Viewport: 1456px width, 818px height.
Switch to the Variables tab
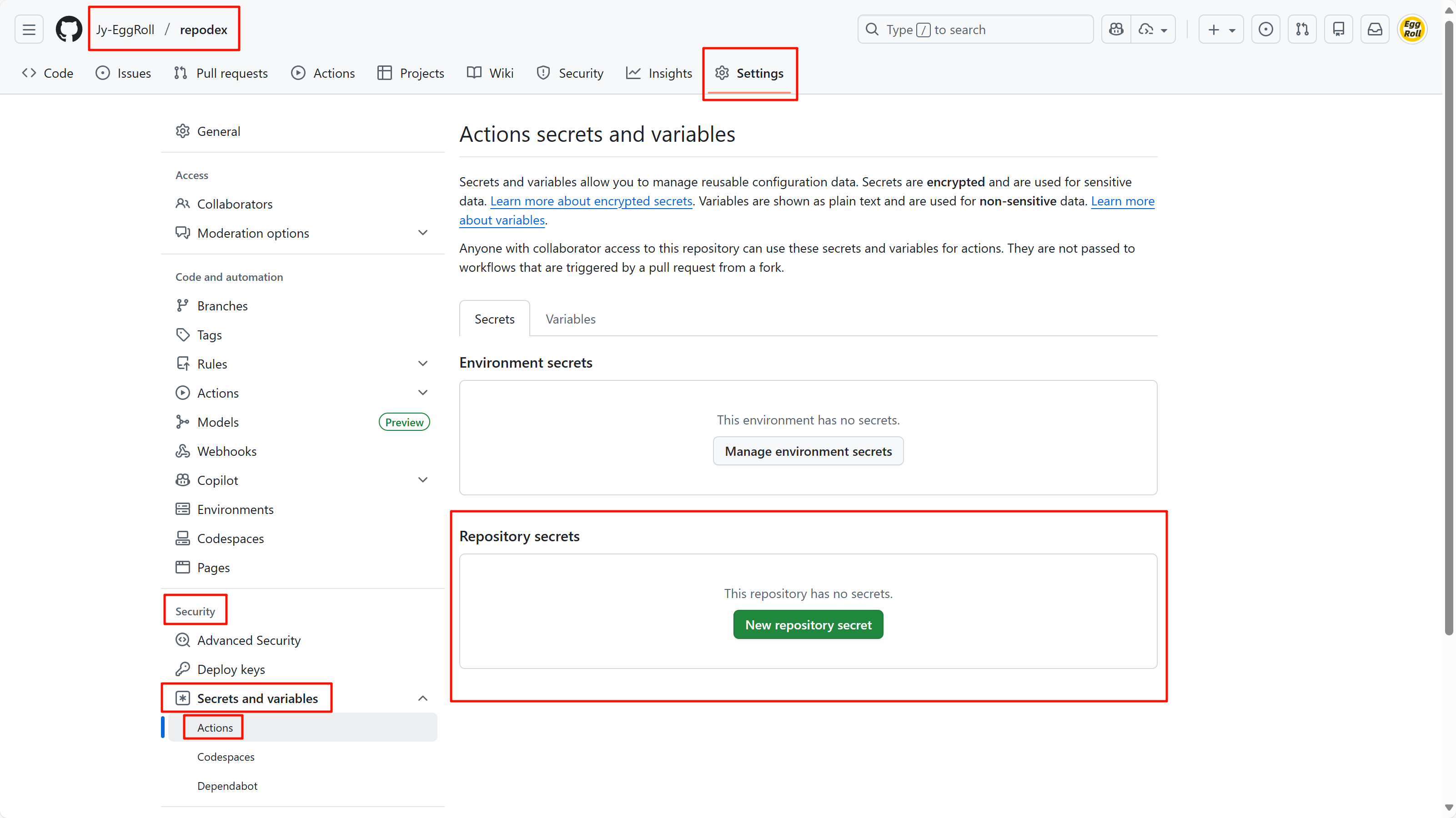(x=570, y=319)
